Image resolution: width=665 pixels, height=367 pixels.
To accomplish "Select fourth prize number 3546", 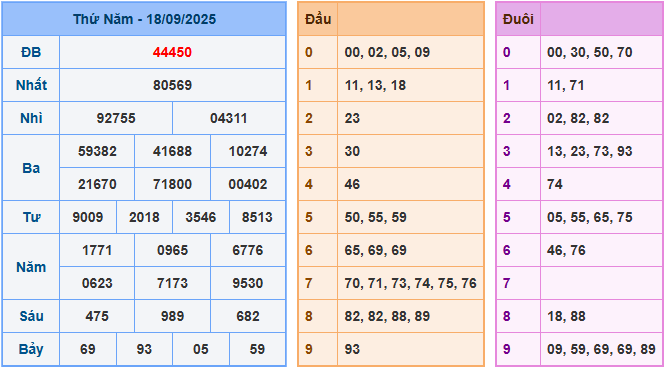I will tap(201, 218).
